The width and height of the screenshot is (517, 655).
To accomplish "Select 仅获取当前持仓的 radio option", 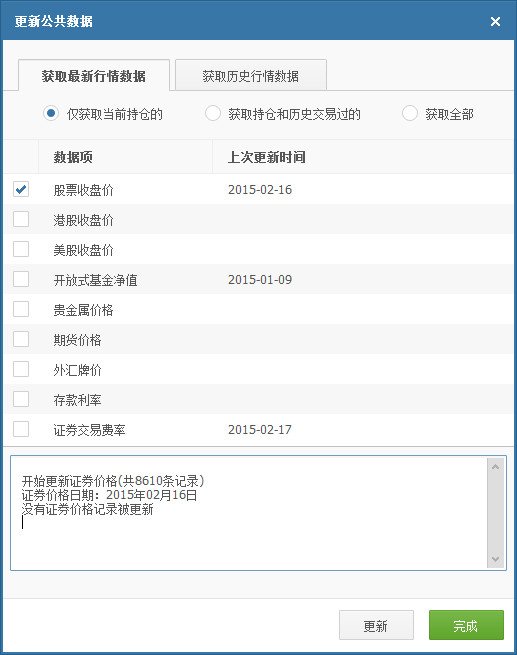I will click(51, 113).
